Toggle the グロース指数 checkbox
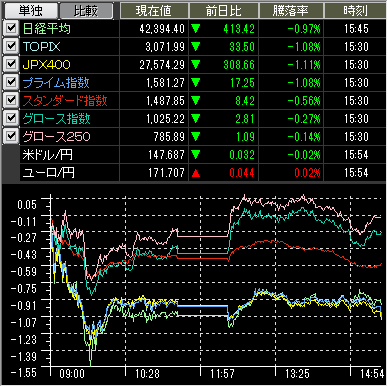 tap(11, 118)
